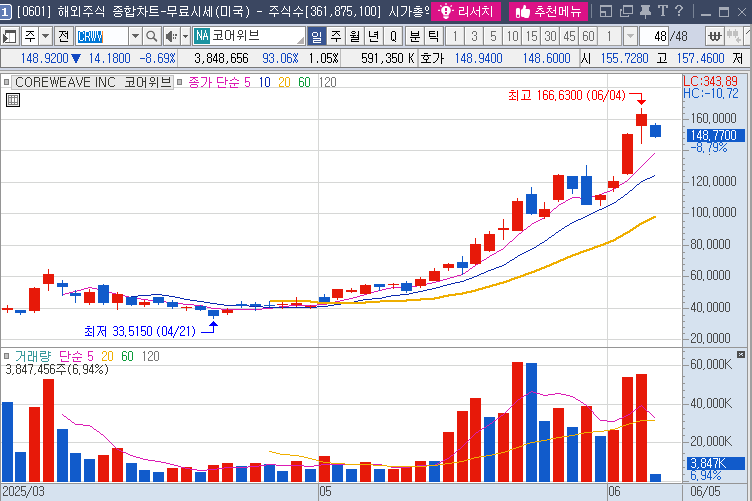Click the speaker sound icon
The height and width of the screenshot is (501, 752).
coord(169,36)
